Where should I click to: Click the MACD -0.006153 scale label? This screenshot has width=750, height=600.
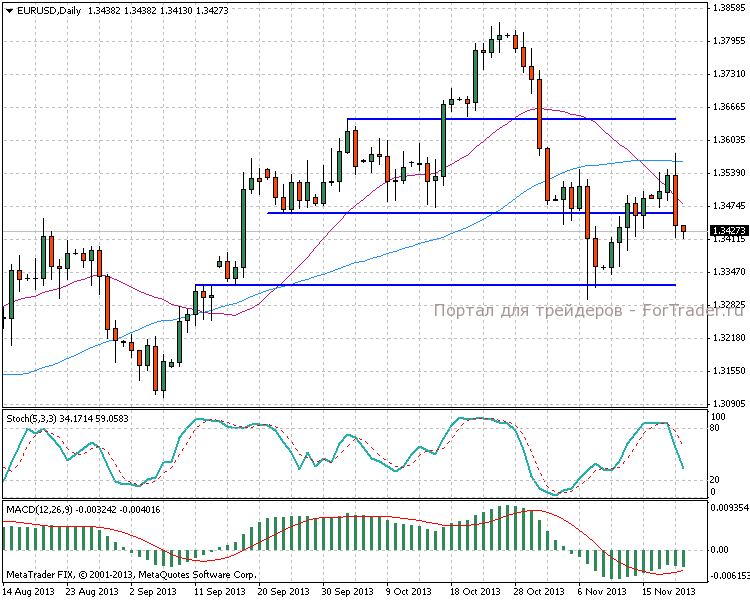pyautogui.click(x=727, y=576)
